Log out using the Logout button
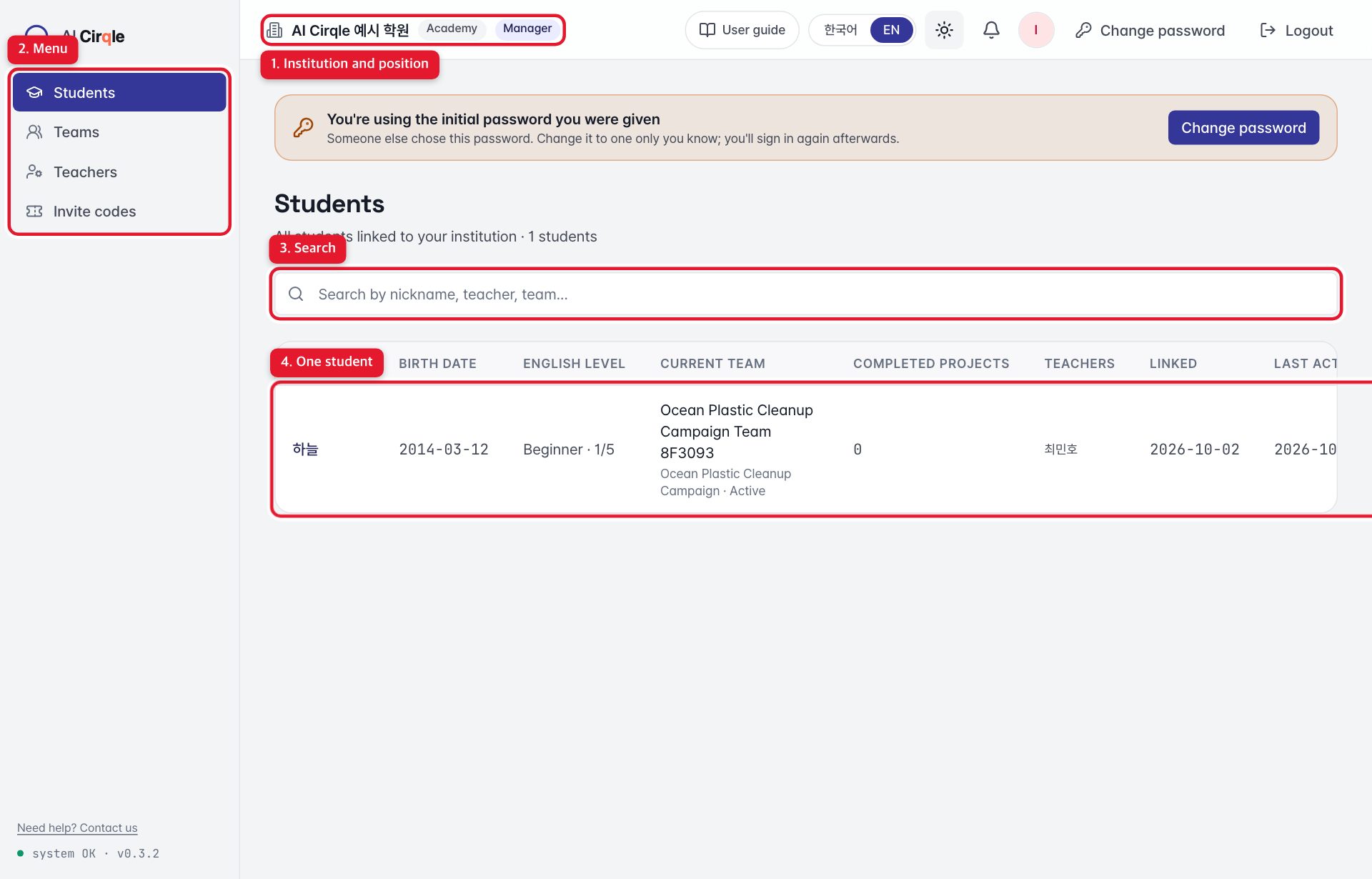Image resolution: width=1372 pixels, height=879 pixels. point(1296,30)
